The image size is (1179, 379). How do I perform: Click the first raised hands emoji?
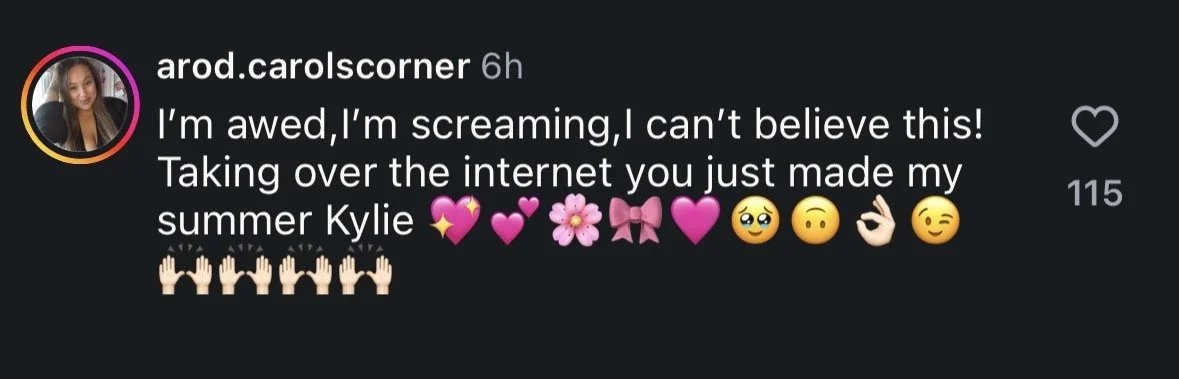tap(186, 271)
